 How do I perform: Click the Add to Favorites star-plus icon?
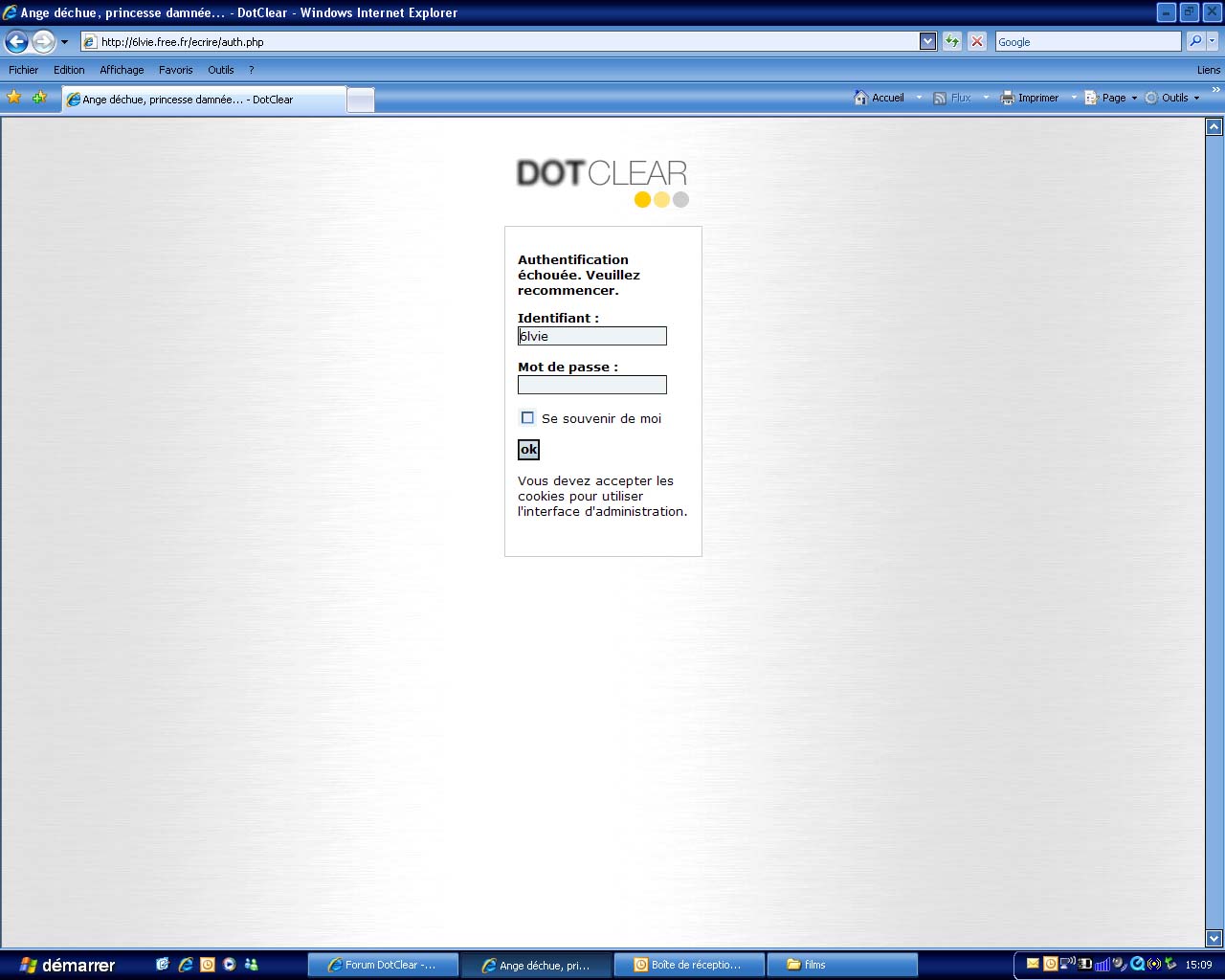[x=39, y=98]
